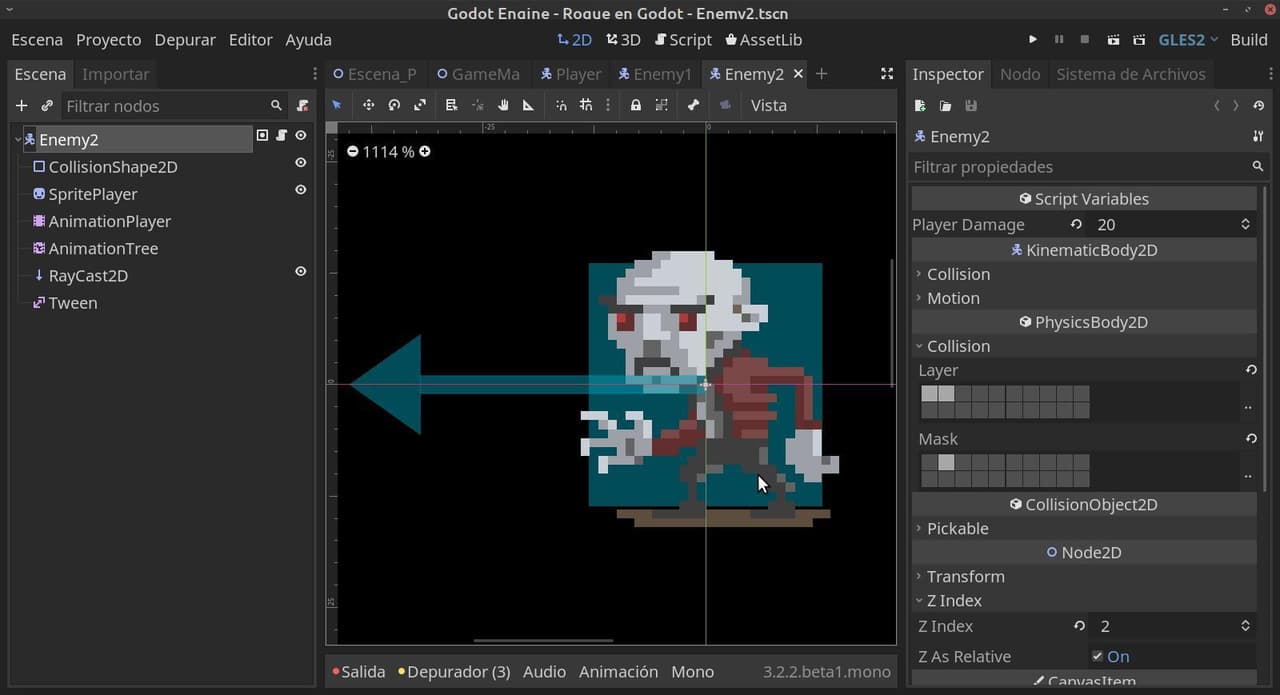Zoom out with the minus icon
Image resolution: width=1280 pixels, height=695 pixels.
coord(352,151)
